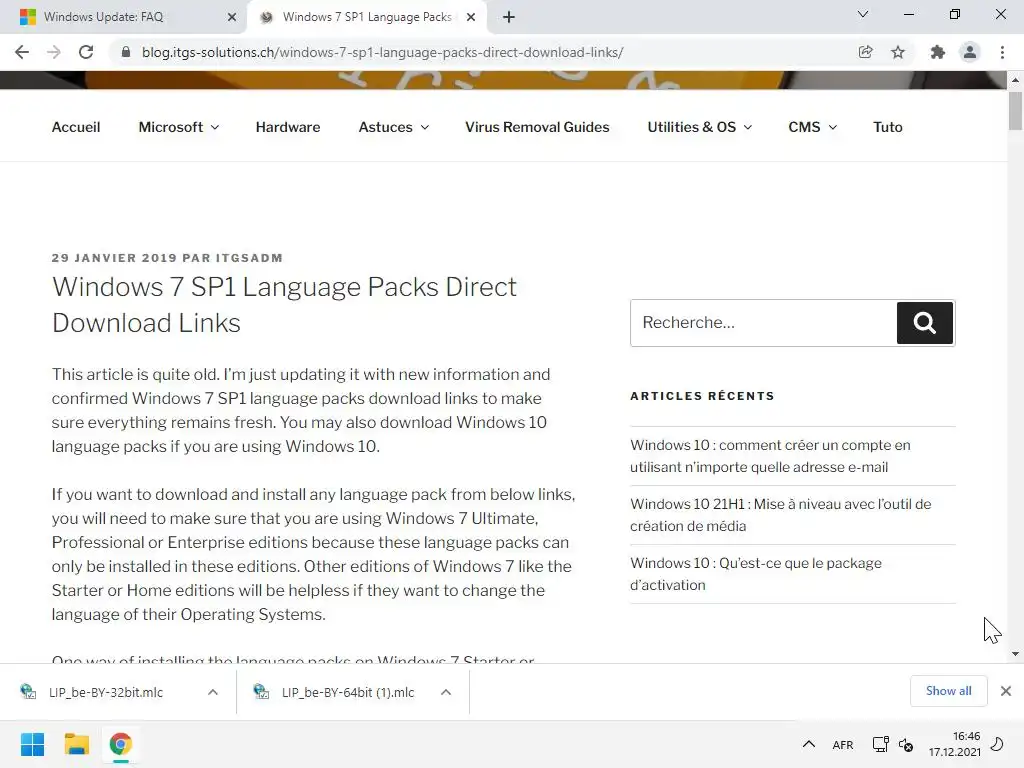Viewport: 1024px width, 768px height.
Task: Open the Chrome profile avatar
Action: (x=970, y=52)
